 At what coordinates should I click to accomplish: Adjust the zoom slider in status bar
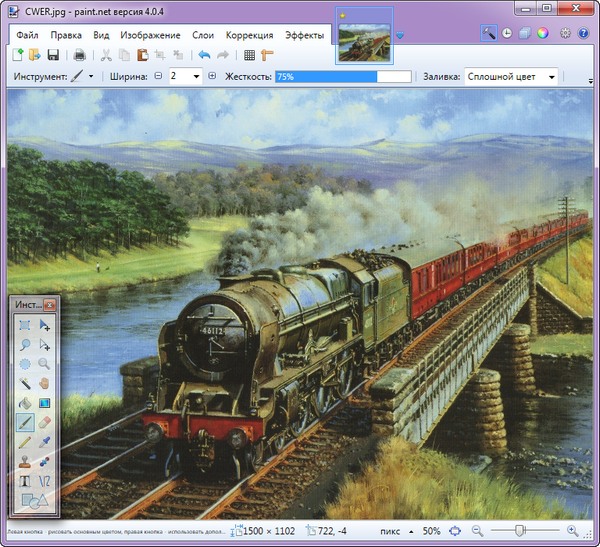[519, 531]
